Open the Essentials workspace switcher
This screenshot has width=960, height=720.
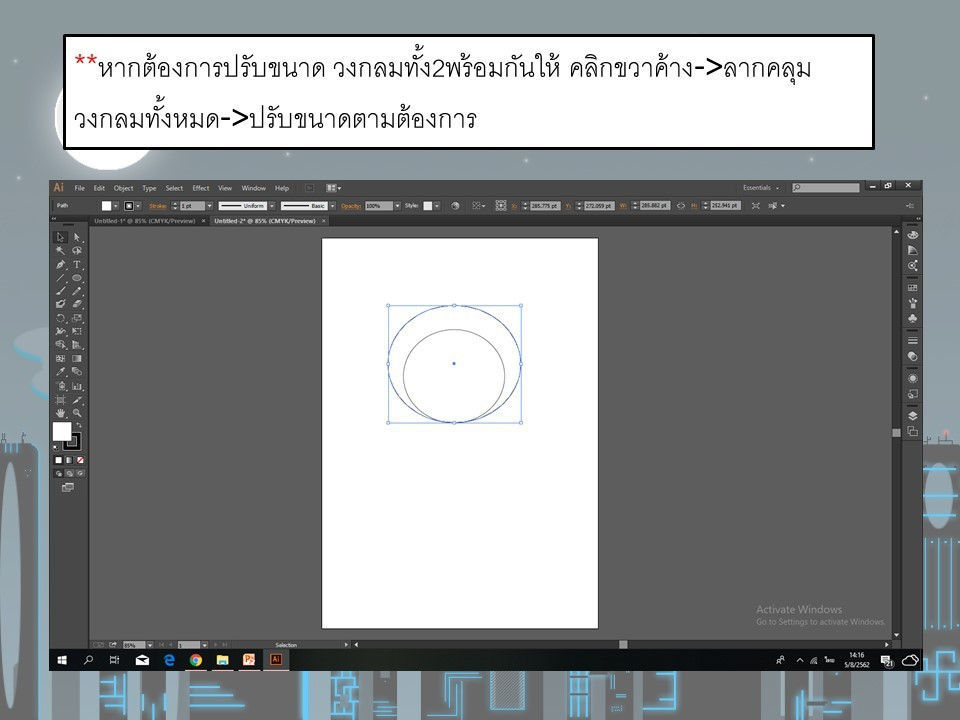[761, 188]
